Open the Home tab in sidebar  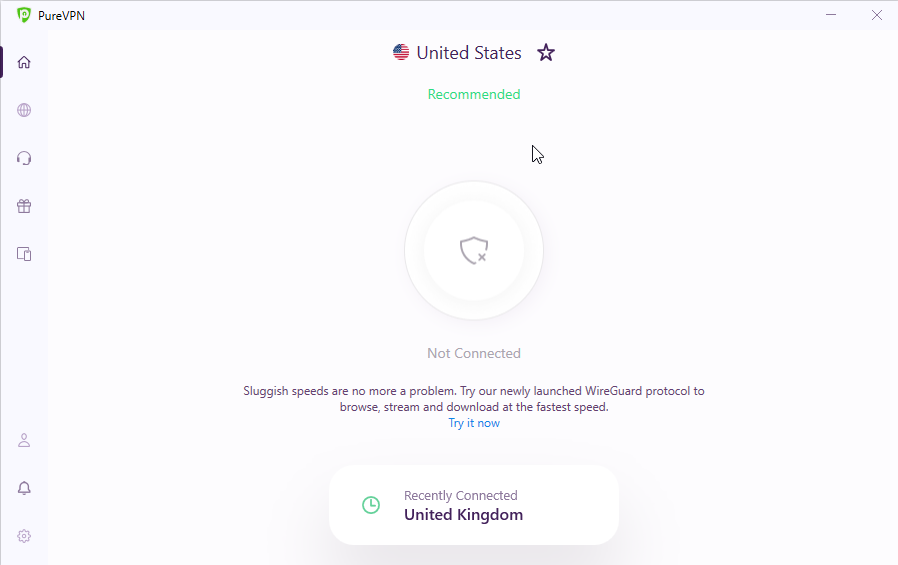pos(24,62)
